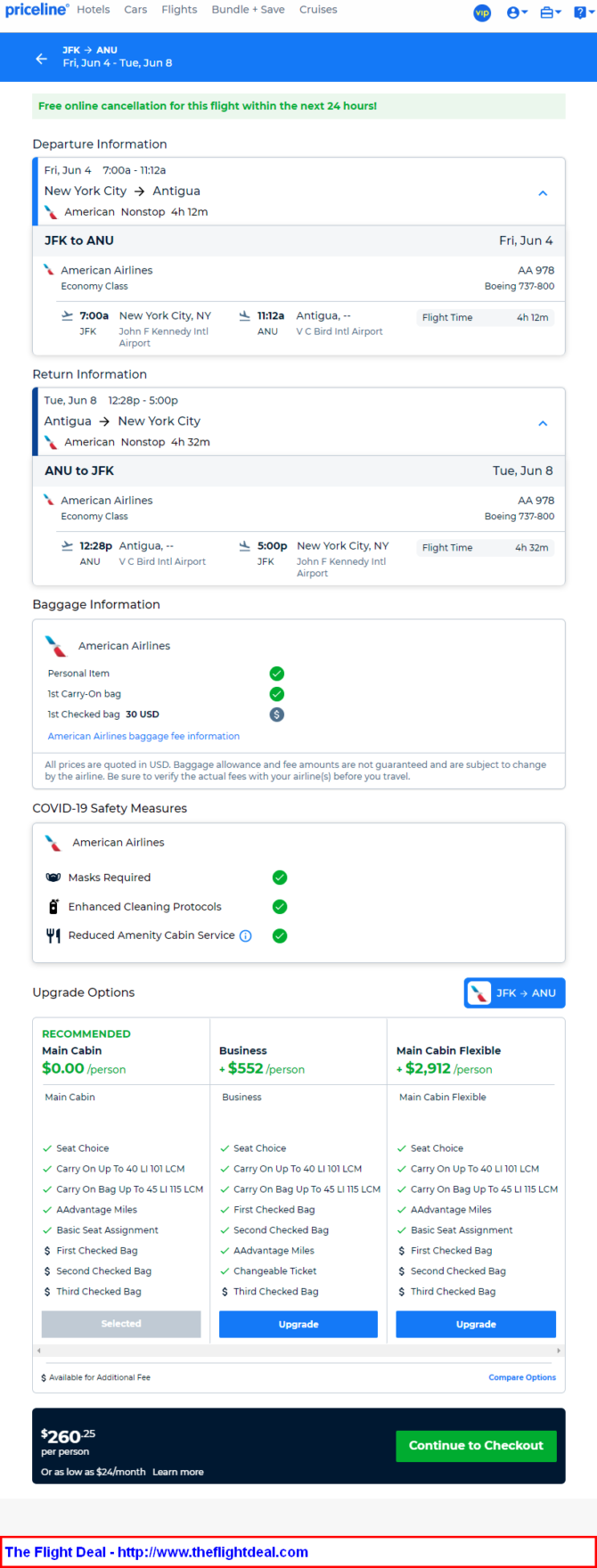The width and height of the screenshot is (597, 1568).
Task: Click Compare Options link
Action: point(522,1377)
